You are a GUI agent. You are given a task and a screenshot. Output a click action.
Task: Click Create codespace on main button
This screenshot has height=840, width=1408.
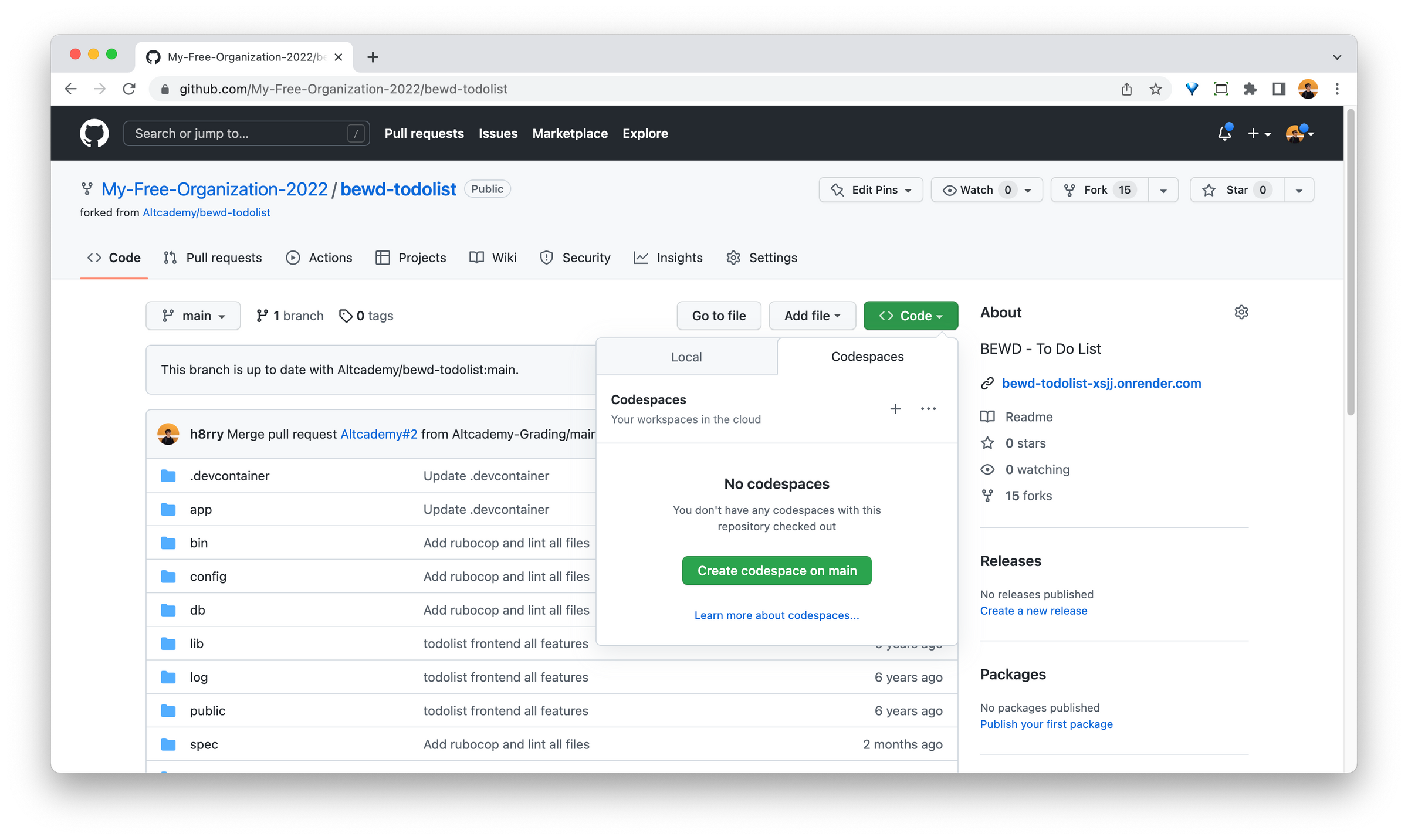click(777, 570)
